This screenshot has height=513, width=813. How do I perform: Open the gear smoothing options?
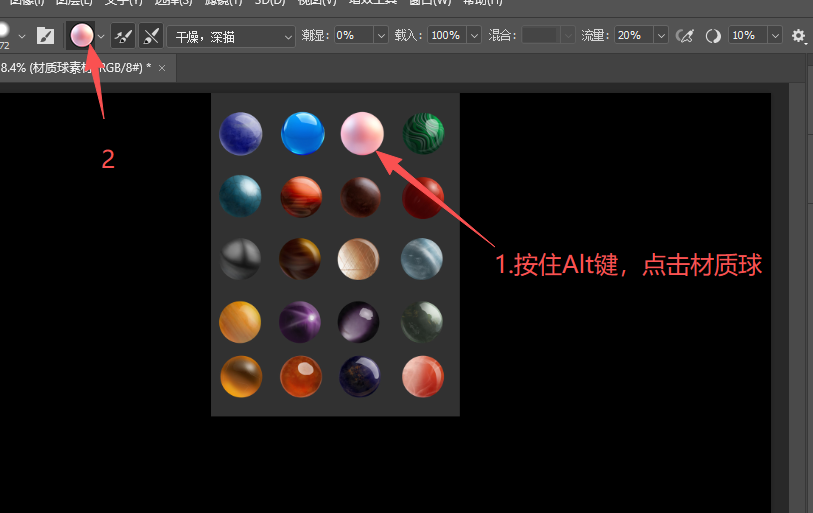coord(798,36)
